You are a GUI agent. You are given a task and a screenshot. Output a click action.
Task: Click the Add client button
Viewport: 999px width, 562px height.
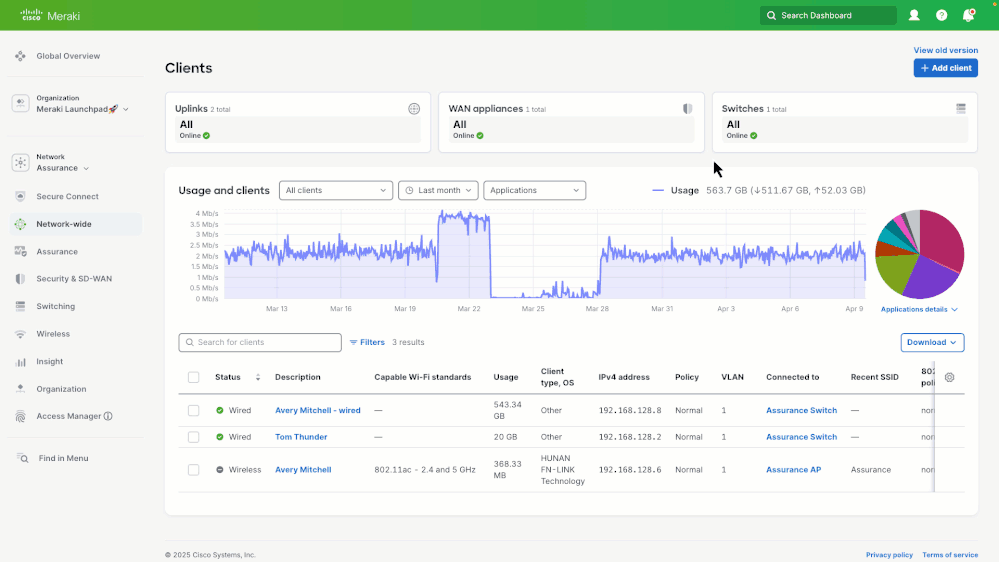pos(945,68)
